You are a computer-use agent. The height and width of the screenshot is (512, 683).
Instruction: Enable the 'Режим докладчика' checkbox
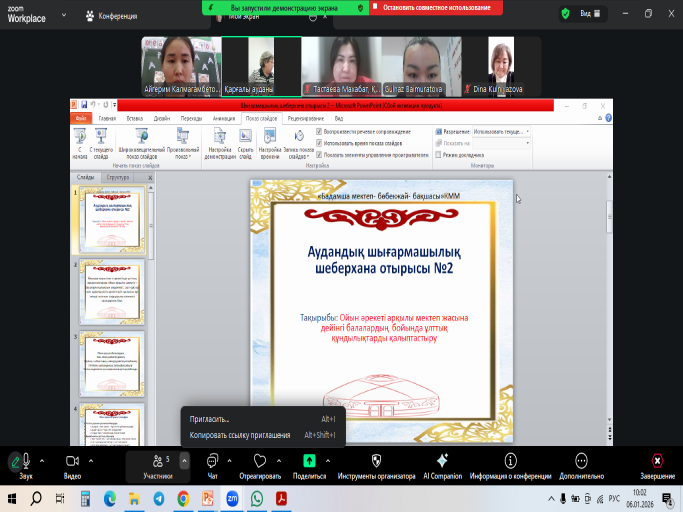(x=438, y=155)
